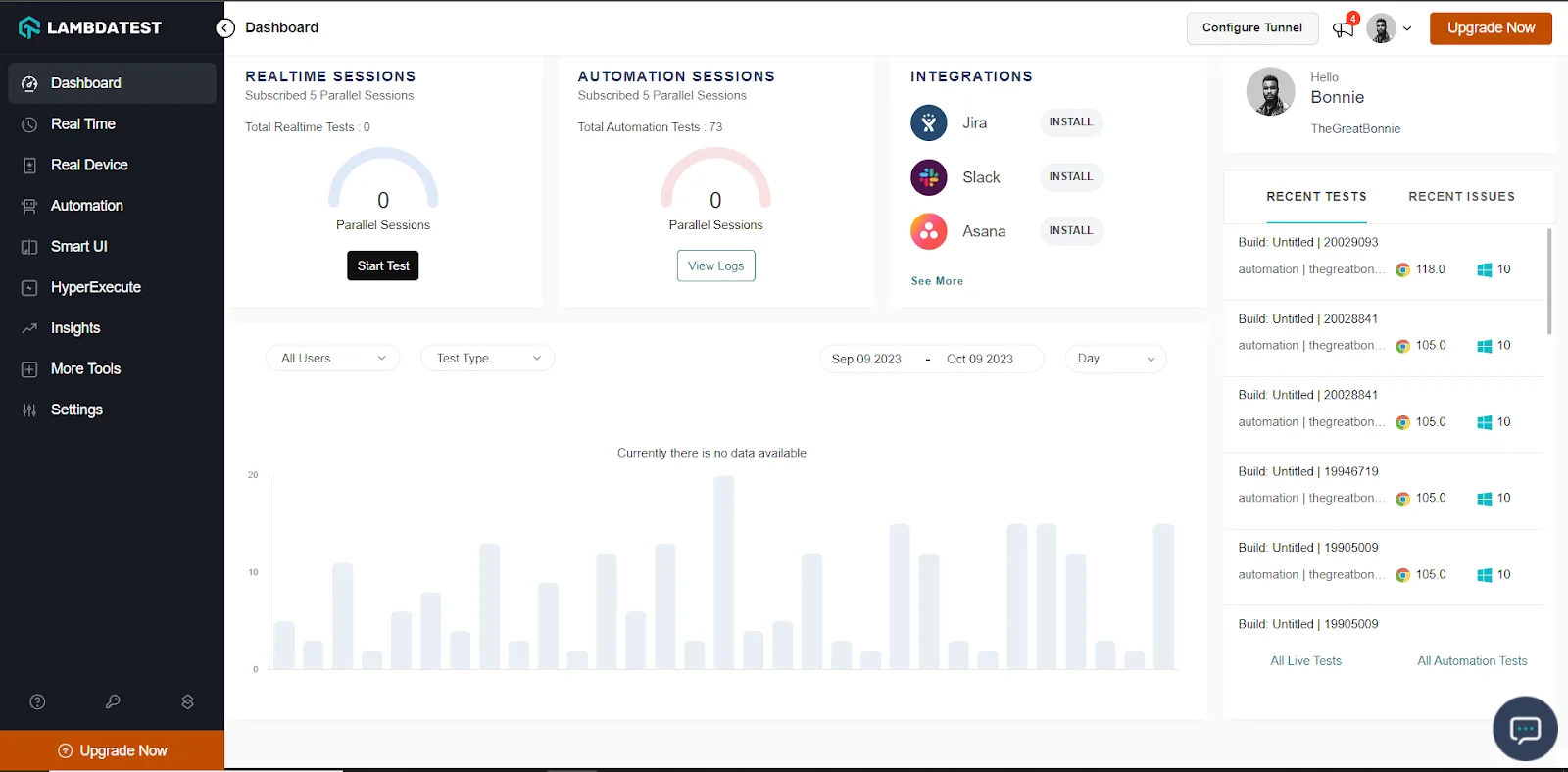The height and width of the screenshot is (772, 1568).
Task: Click the sidebar bottom Upgrade Now button
Action: coord(112,750)
